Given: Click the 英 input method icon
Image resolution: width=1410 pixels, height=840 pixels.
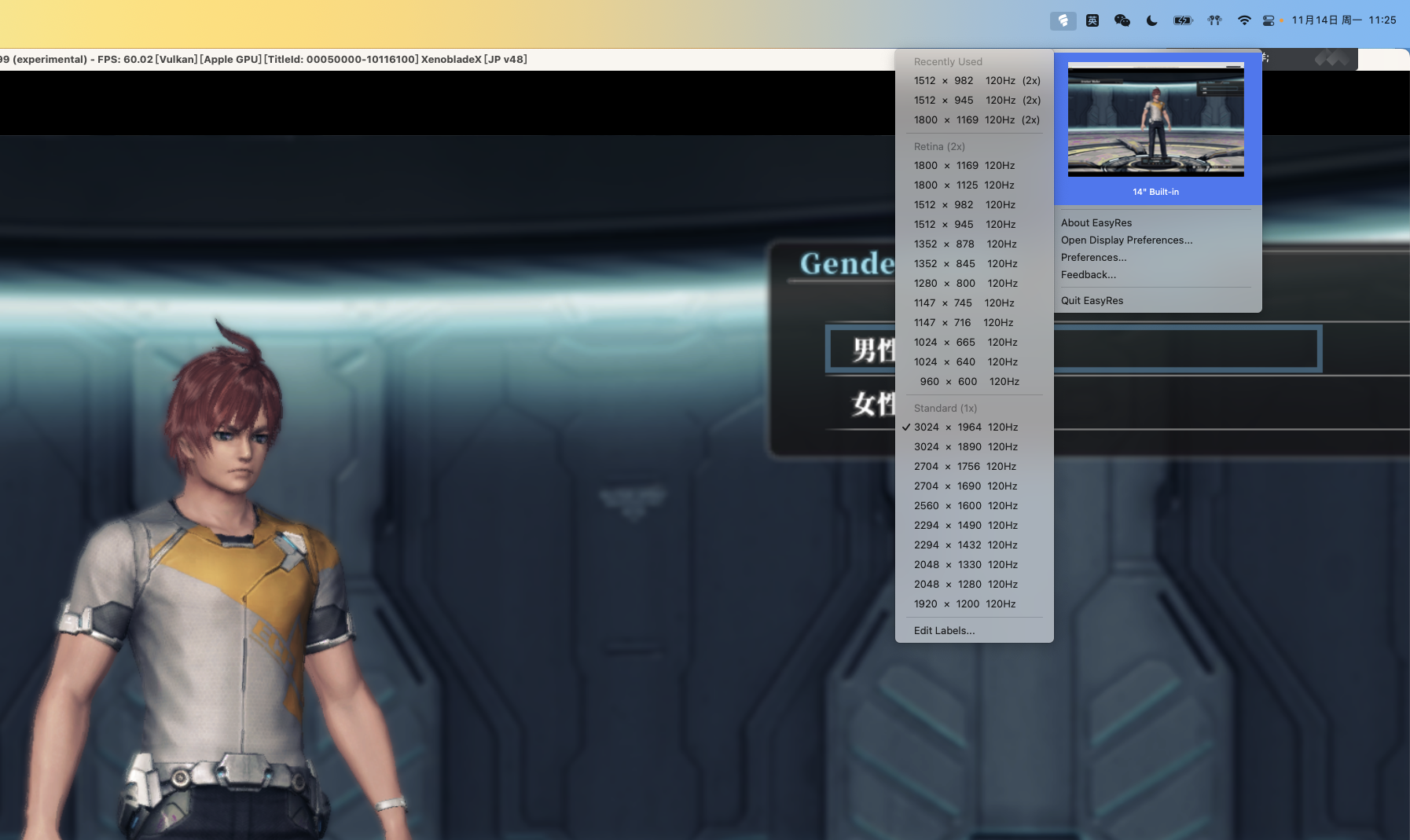Looking at the screenshot, I should point(1092,20).
